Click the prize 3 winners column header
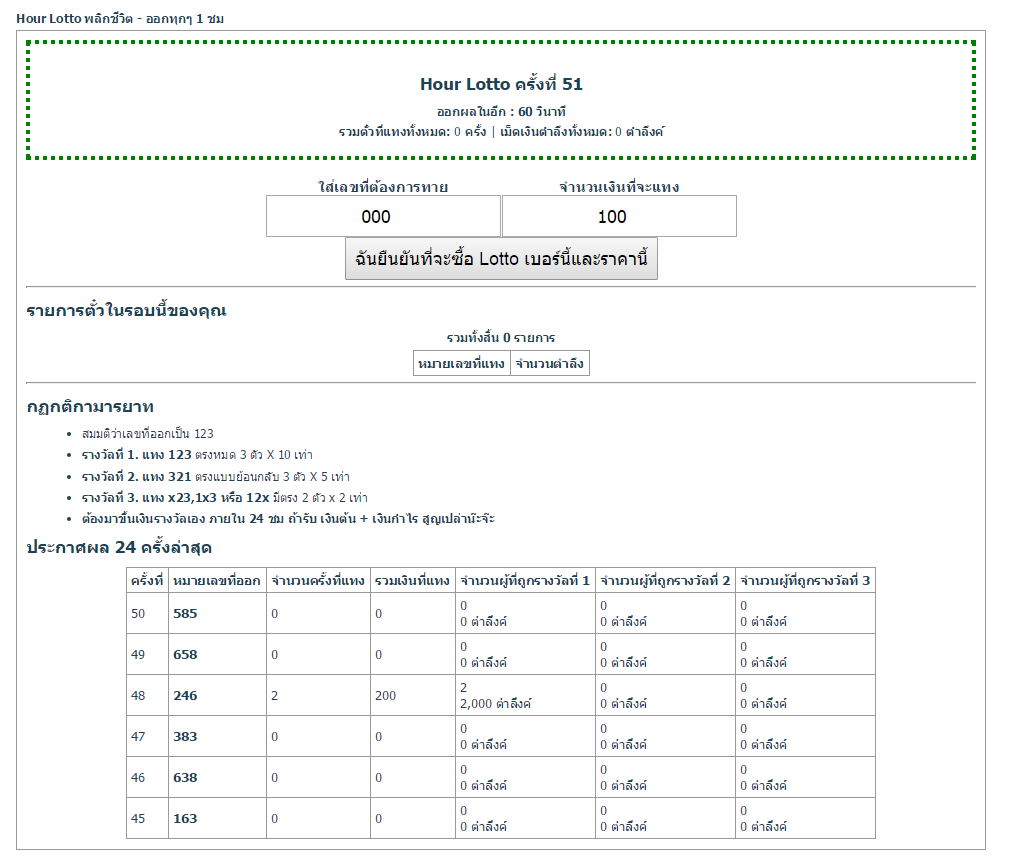 pyautogui.click(x=805, y=581)
